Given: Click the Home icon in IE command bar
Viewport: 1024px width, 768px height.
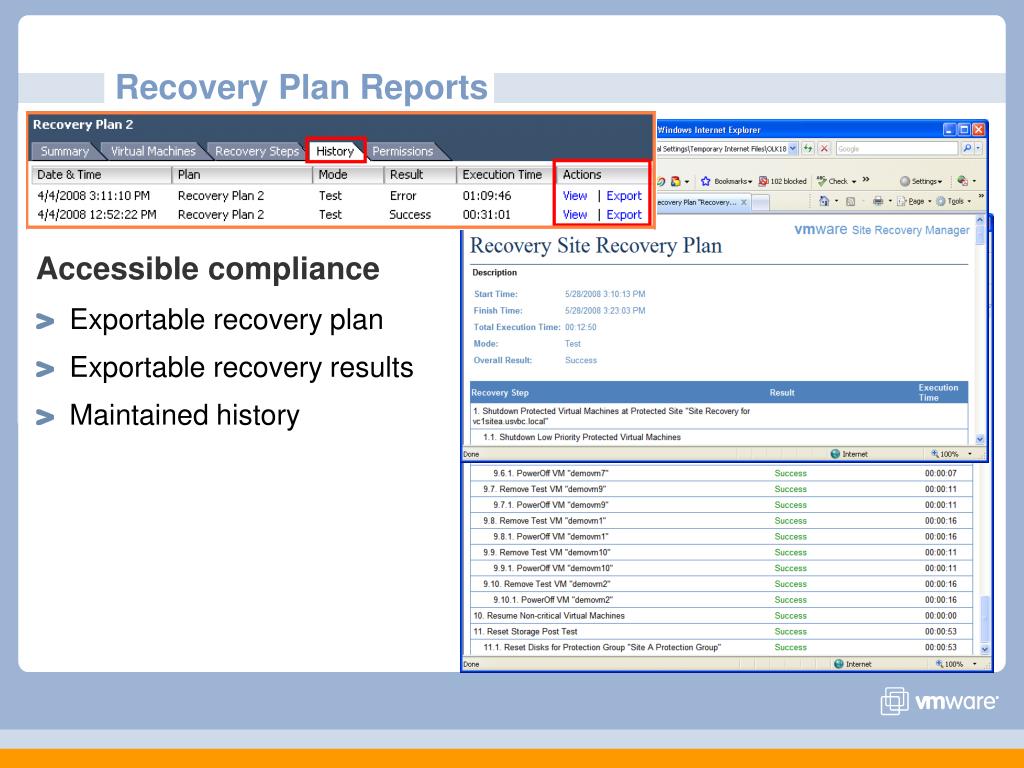Looking at the screenshot, I should tap(824, 201).
